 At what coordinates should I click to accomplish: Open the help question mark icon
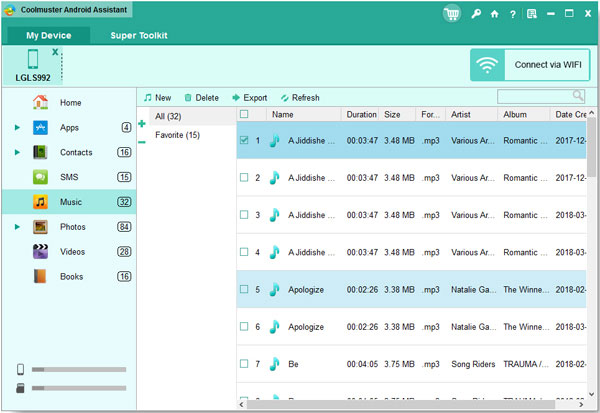(x=512, y=15)
